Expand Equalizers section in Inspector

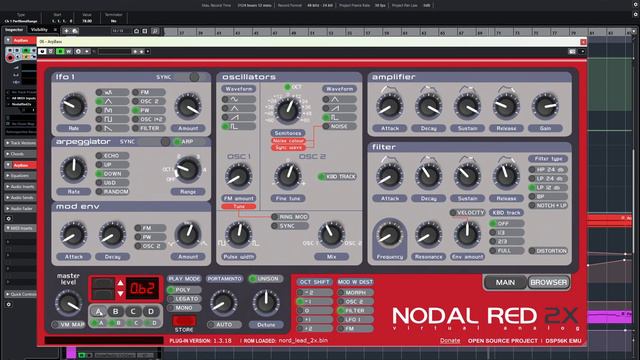coord(20,176)
